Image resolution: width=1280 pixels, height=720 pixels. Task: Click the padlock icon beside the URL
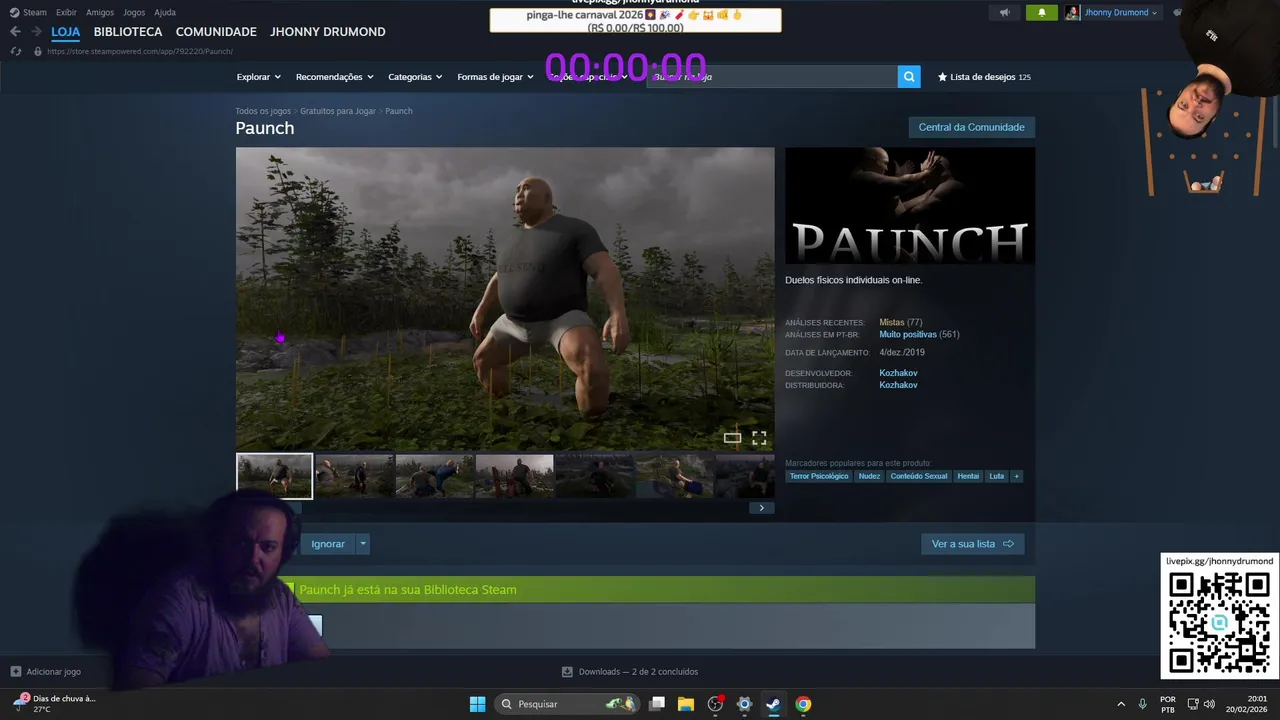38,51
